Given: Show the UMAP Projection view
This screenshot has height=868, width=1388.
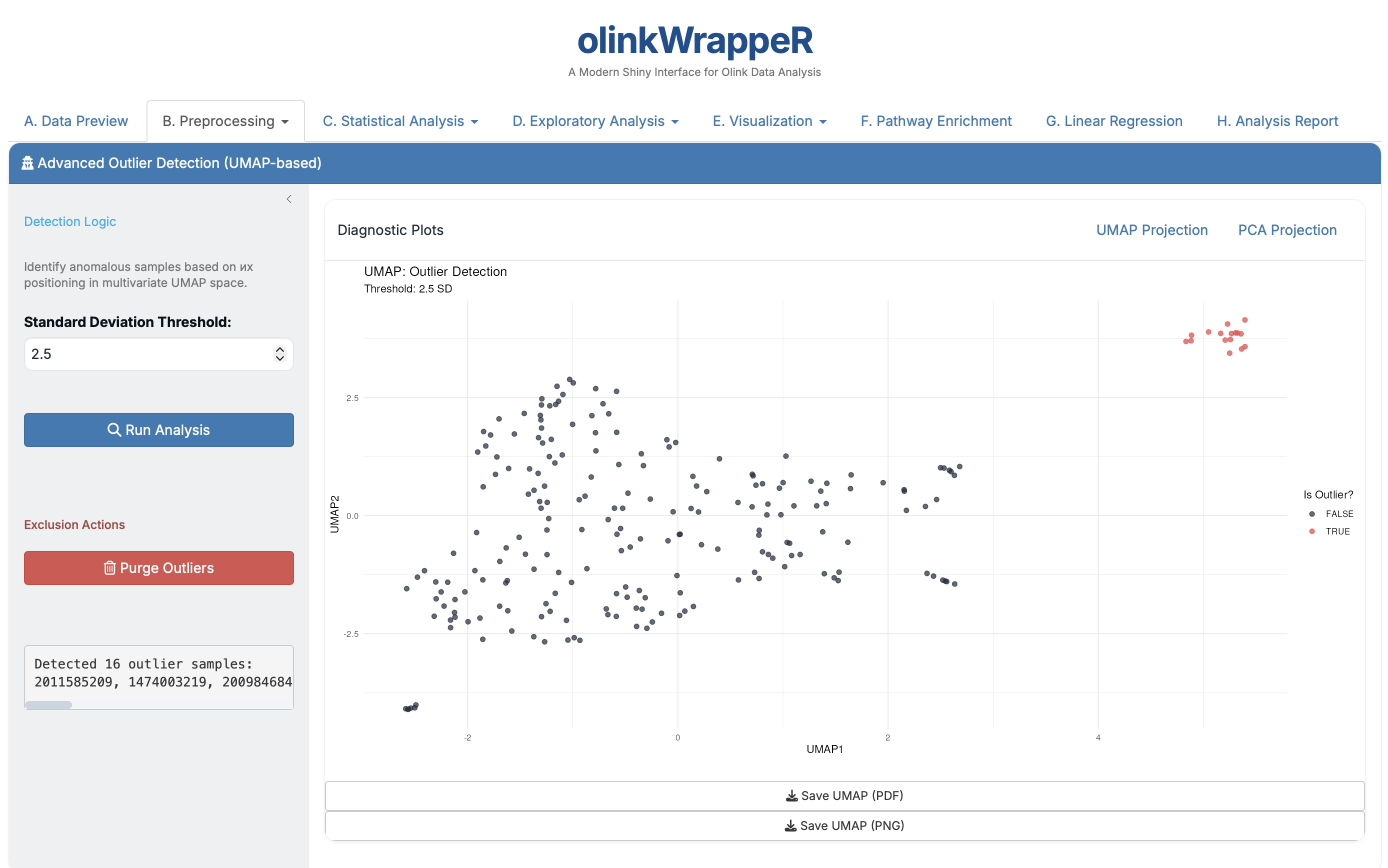Looking at the screenshot, I should tap(1151, 229).
